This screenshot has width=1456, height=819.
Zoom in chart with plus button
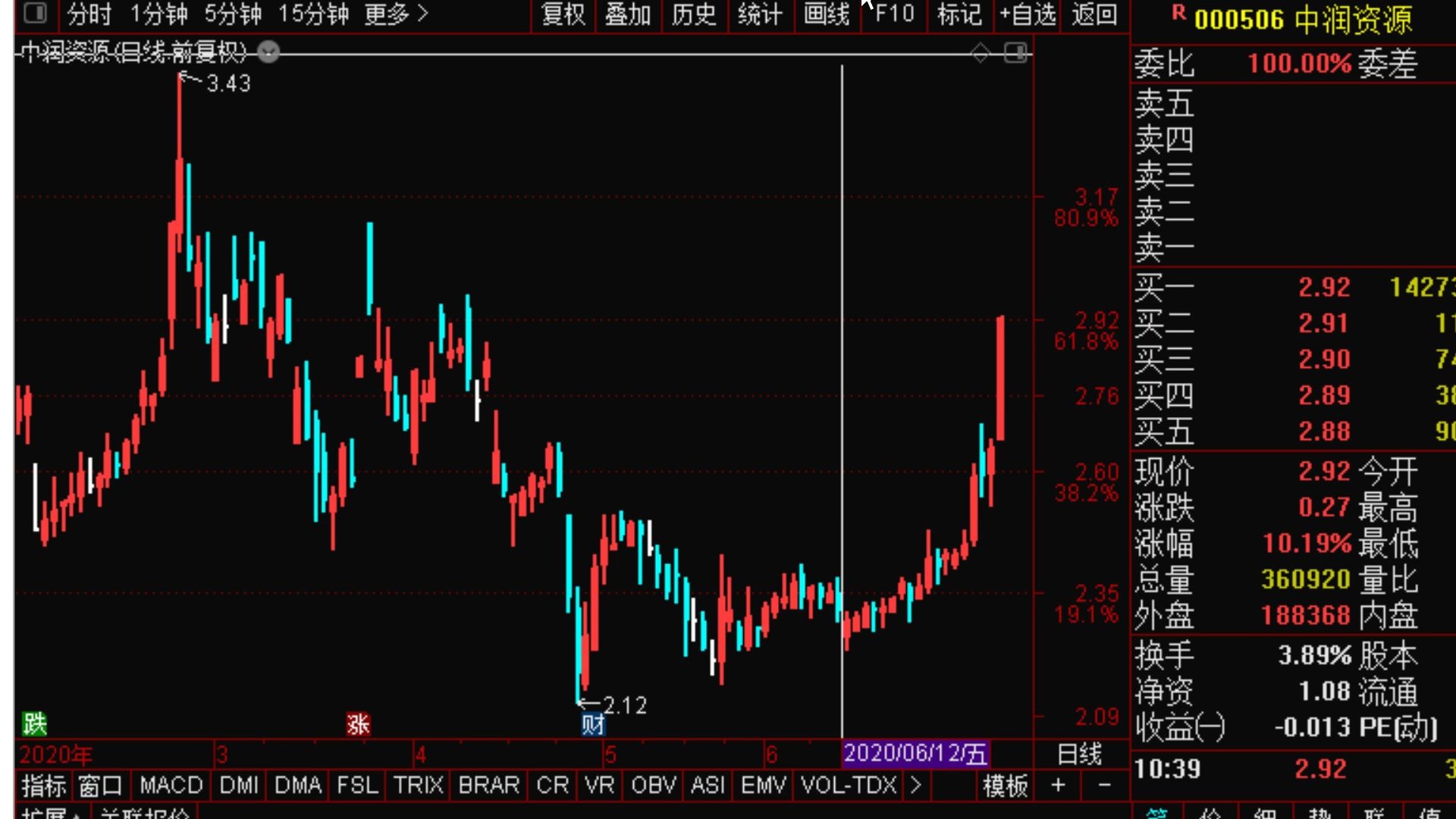point(1059,785)
